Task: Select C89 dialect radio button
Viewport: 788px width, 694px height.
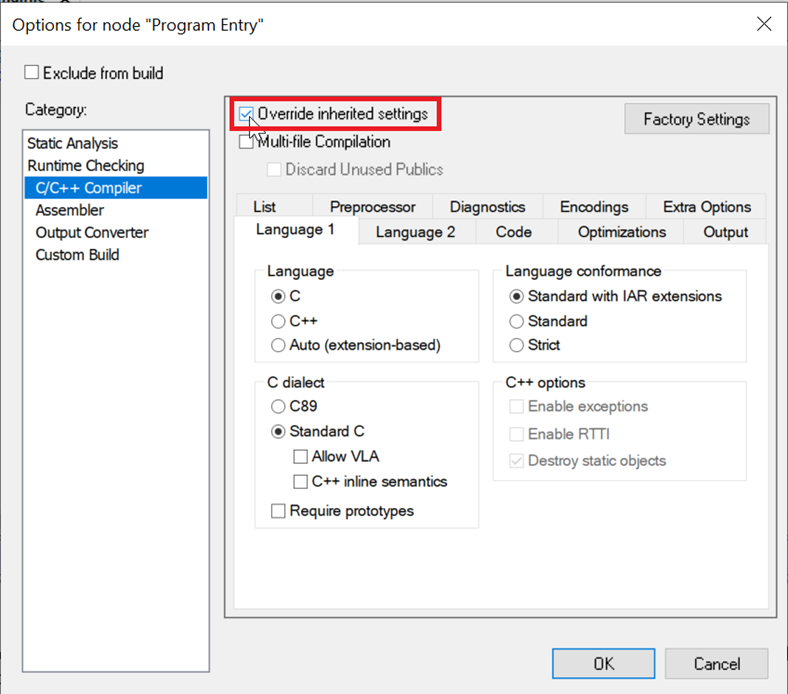Action: (x=278, y=407)
